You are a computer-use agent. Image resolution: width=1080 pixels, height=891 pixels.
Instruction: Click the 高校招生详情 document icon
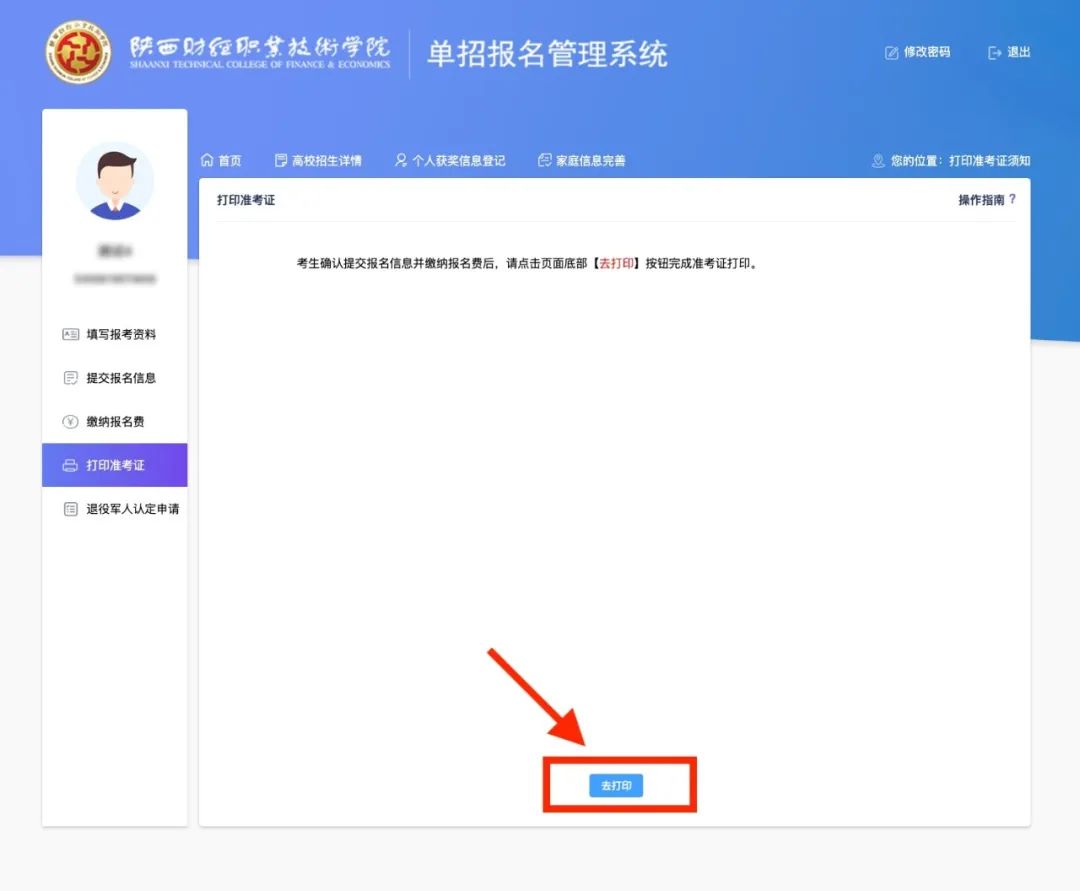(x=281, y=160)
